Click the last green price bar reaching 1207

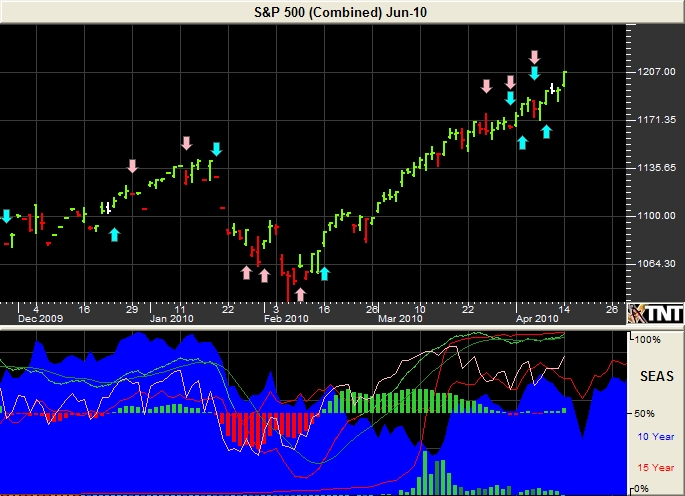(x=564, y=79)
